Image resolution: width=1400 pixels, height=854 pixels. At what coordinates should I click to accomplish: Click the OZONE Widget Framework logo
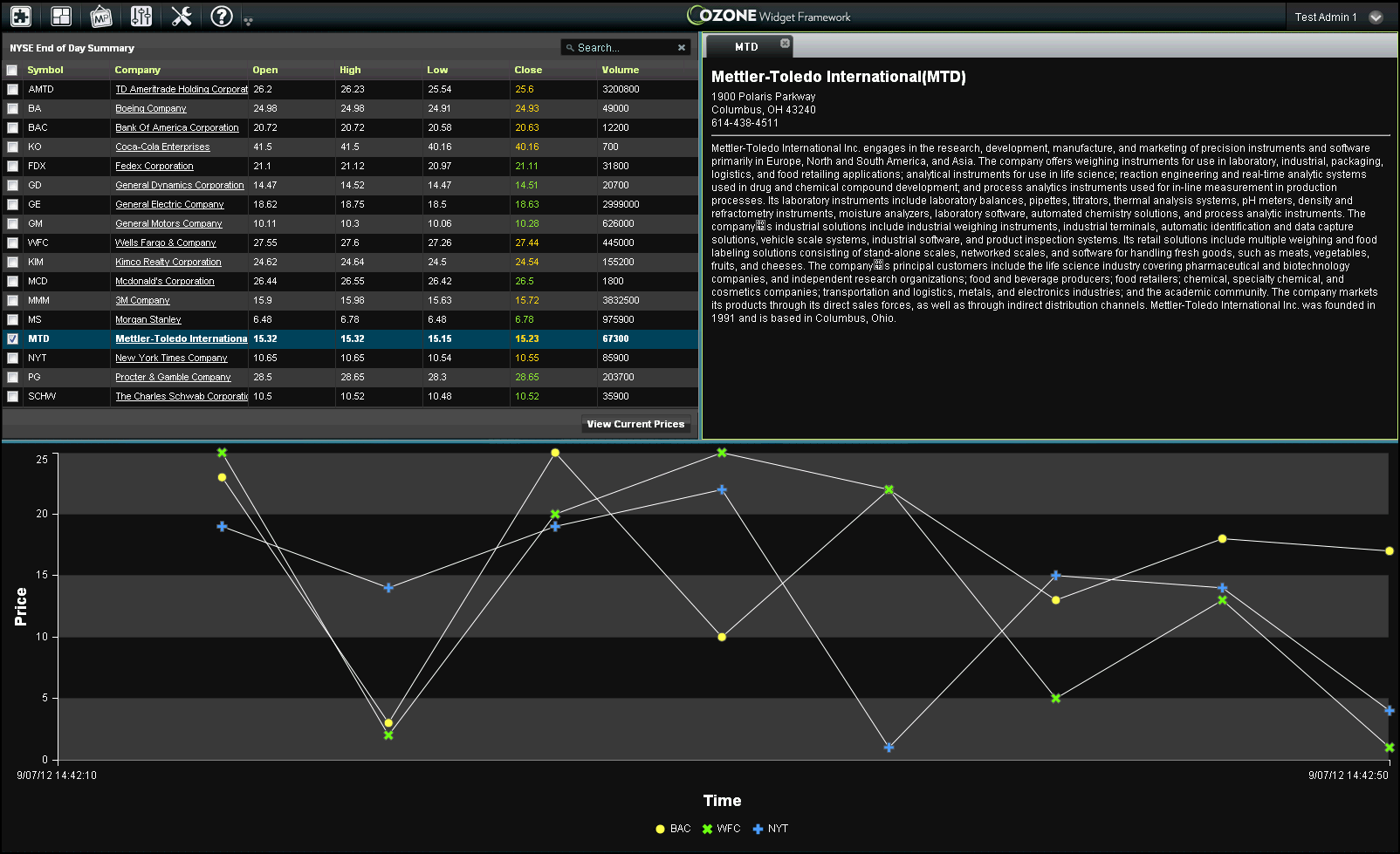[x=769, y=16]
